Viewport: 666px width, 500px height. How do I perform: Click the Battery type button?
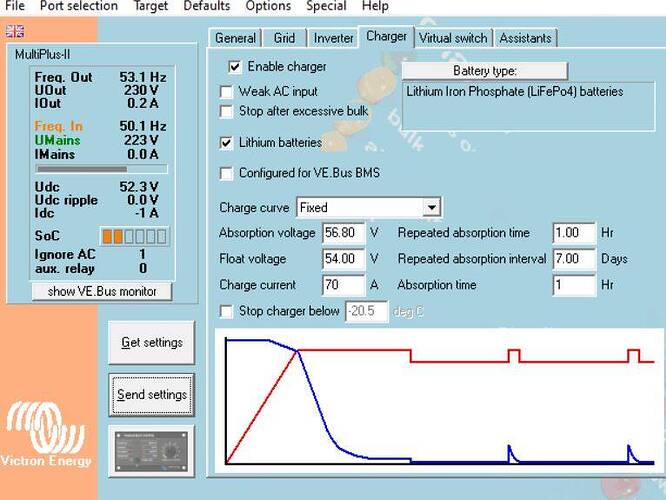485,71
